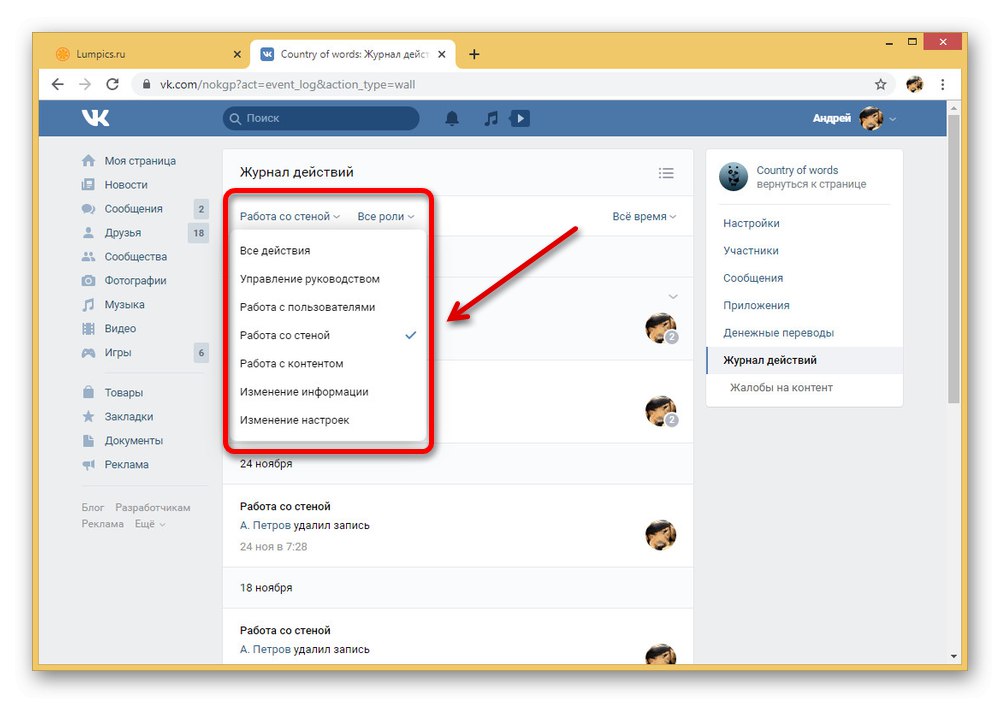Click the Сообщества group icon

(x=89, y=256)
